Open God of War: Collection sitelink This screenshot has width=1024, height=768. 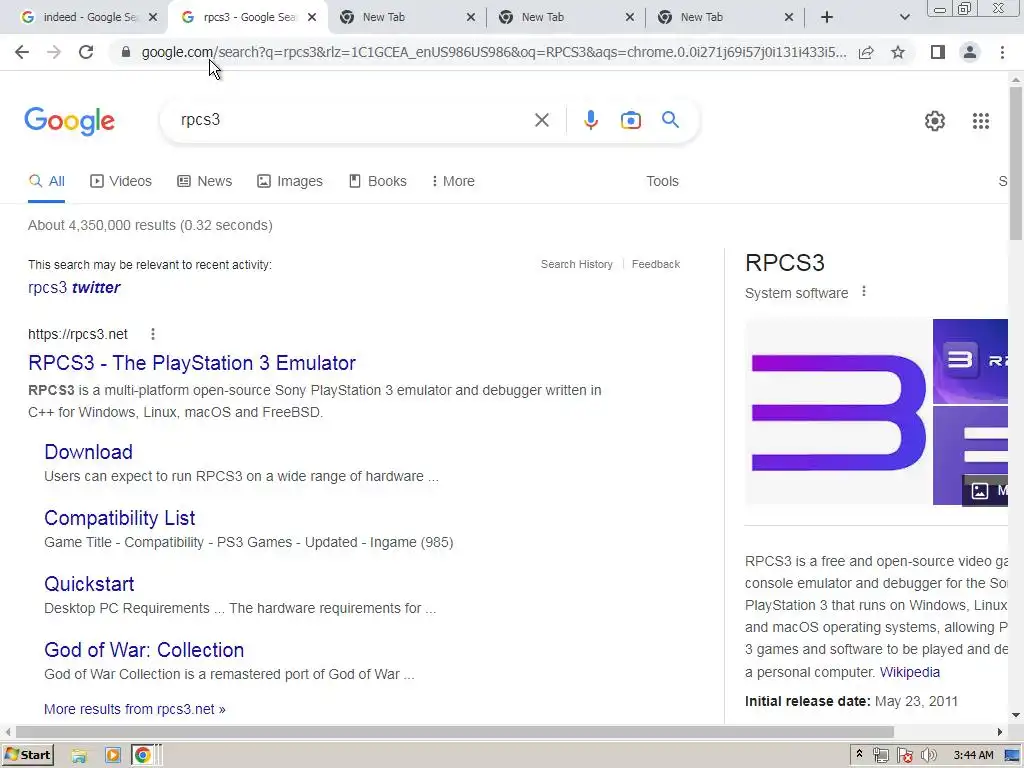(x=144, y=650)
